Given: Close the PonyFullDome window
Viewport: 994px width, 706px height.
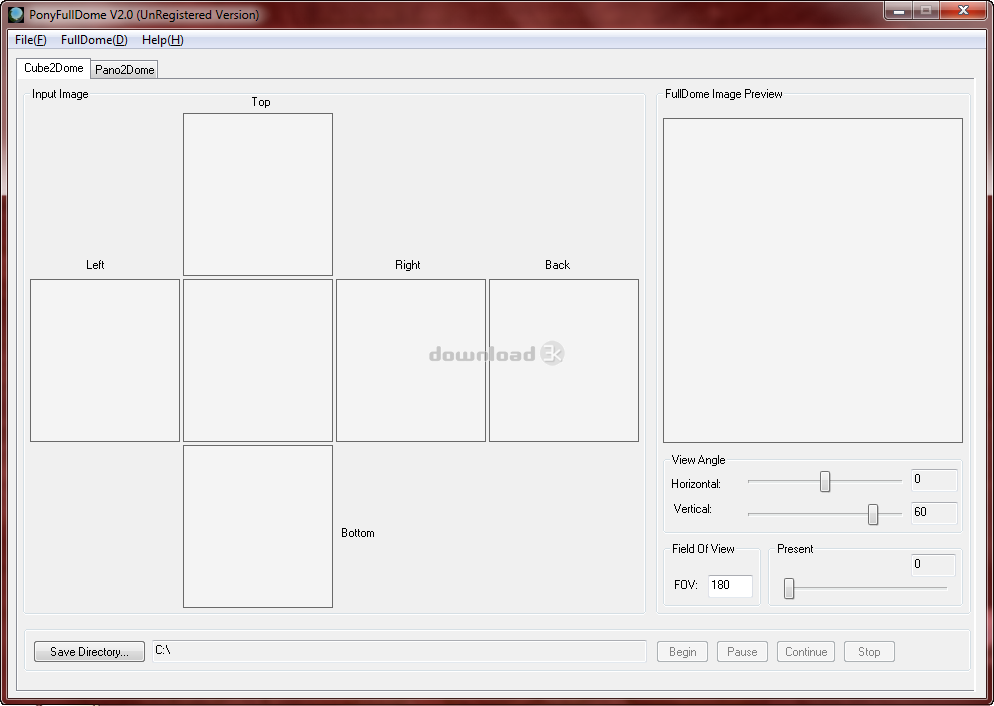Looking at the screenshot, I should tap(964, 11).
